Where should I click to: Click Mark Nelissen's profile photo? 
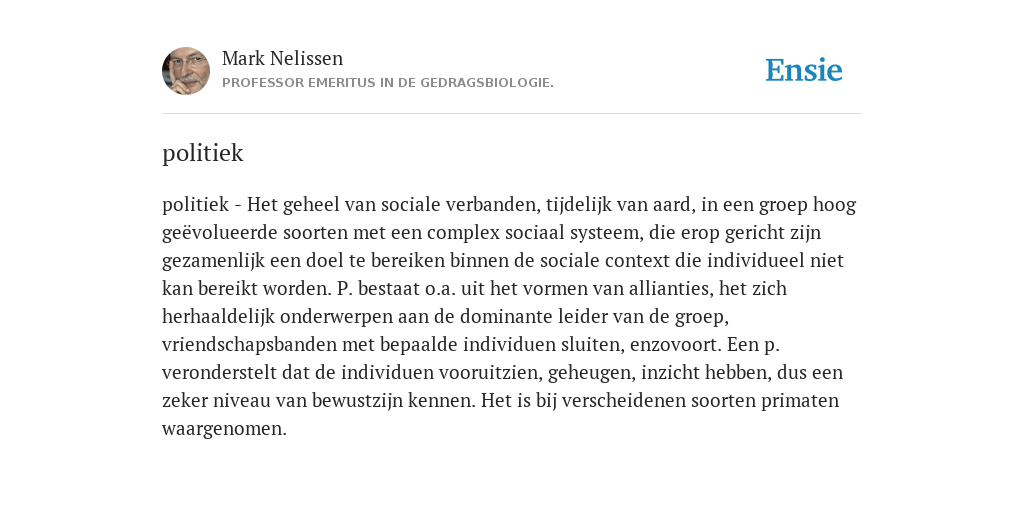[x=186, y=71]
